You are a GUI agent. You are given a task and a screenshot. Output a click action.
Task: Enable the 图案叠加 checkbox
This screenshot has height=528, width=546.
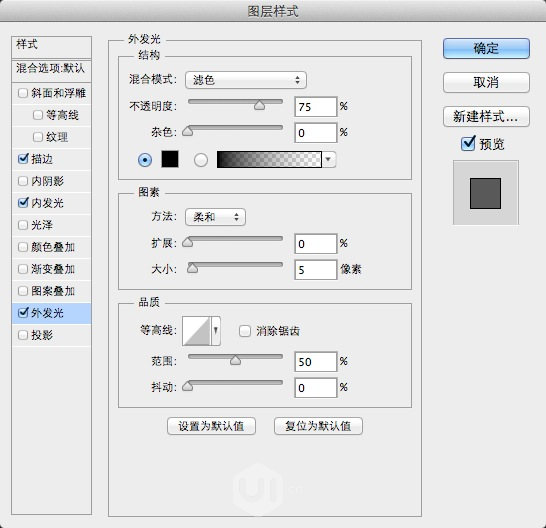click(23, 291)
